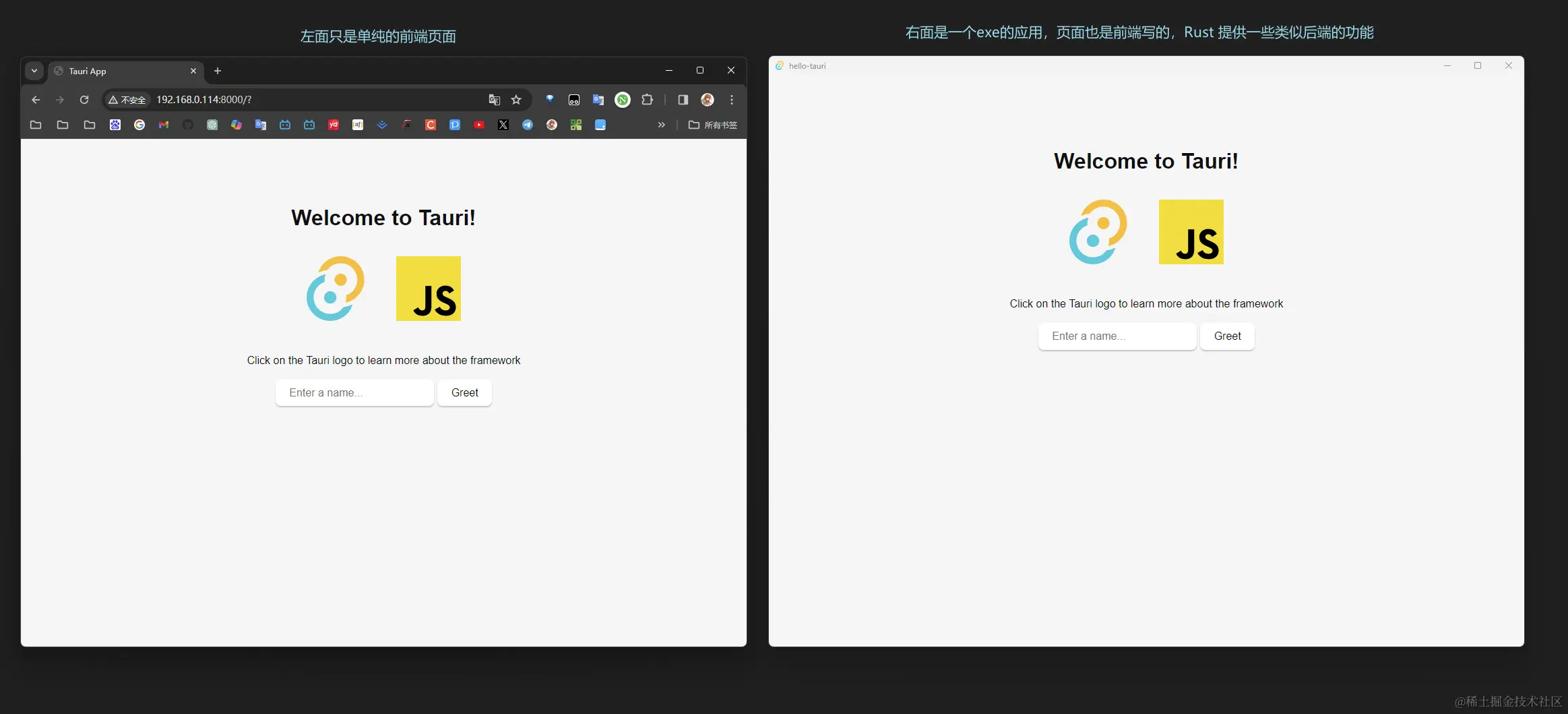Click the hello-tauri title bar app icon

[780, 65]
